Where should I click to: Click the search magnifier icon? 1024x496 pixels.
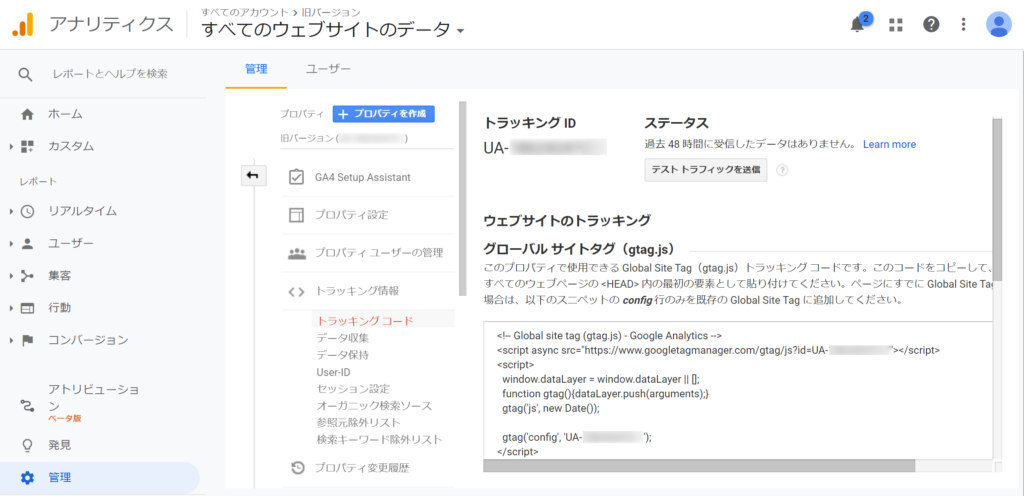[x=25, y=74]
